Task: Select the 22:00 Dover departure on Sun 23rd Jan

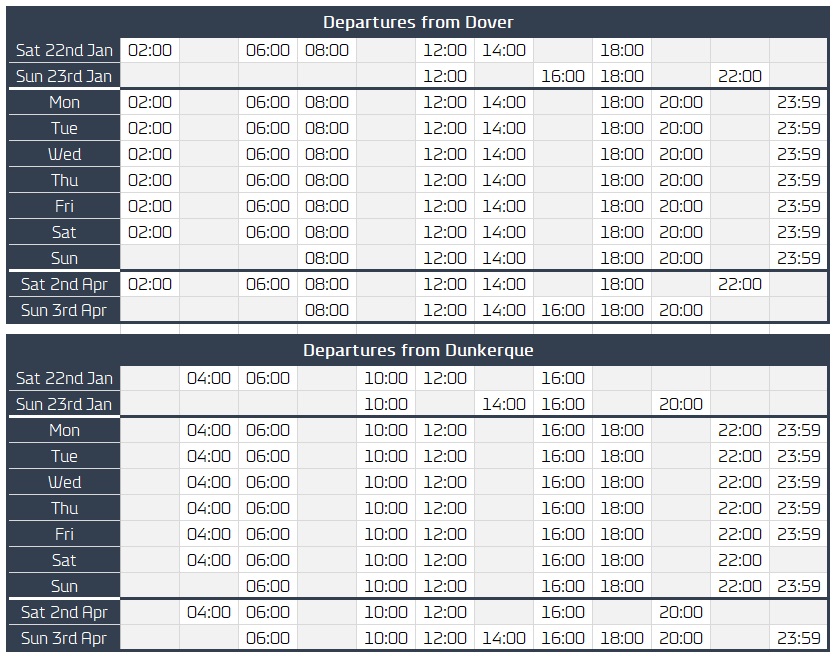Action: coord(740,76)
